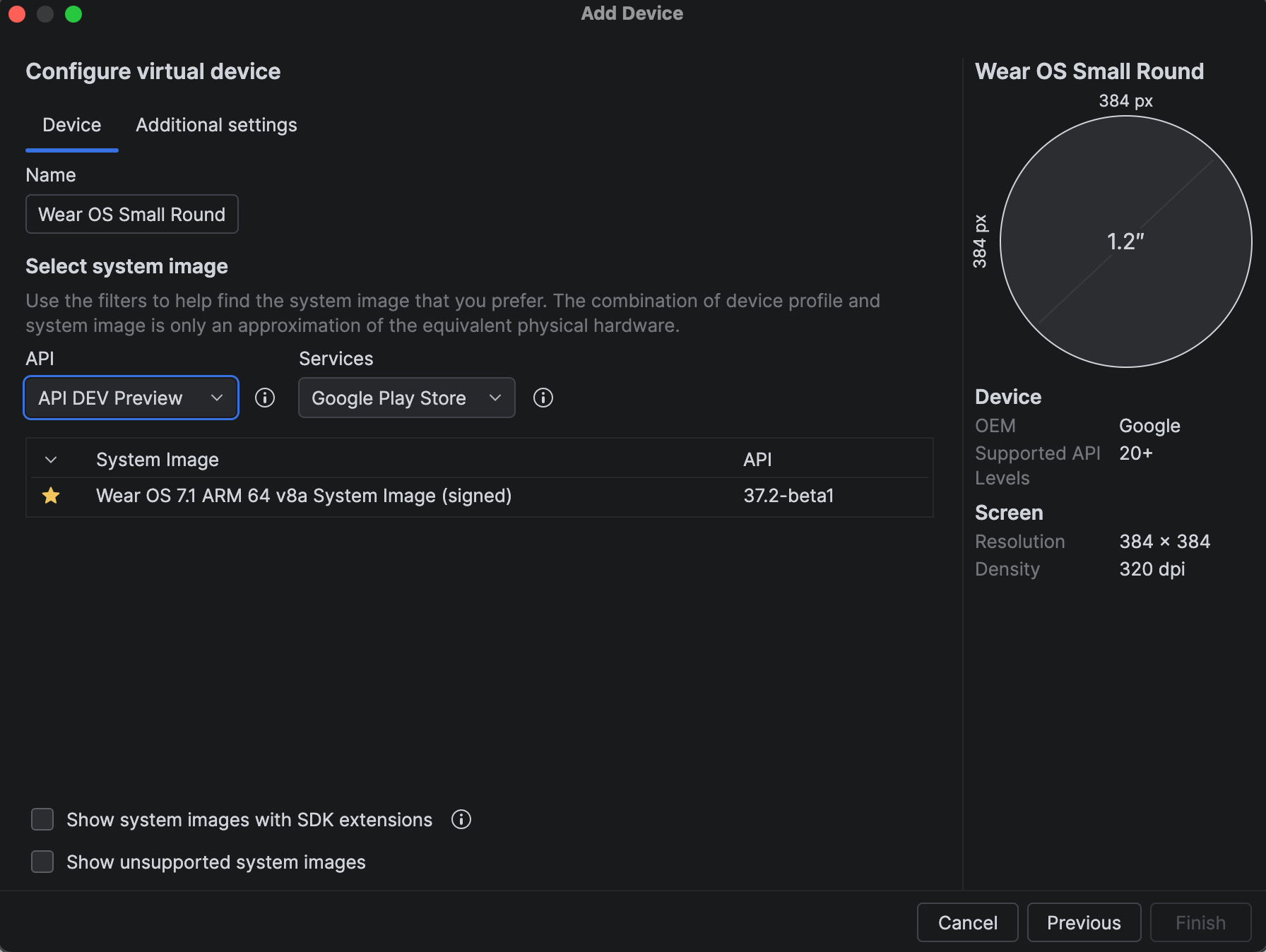Enable Show system images with SDK extensions
This screenshot has width=1266, height=952.
(x=42, y=819)
